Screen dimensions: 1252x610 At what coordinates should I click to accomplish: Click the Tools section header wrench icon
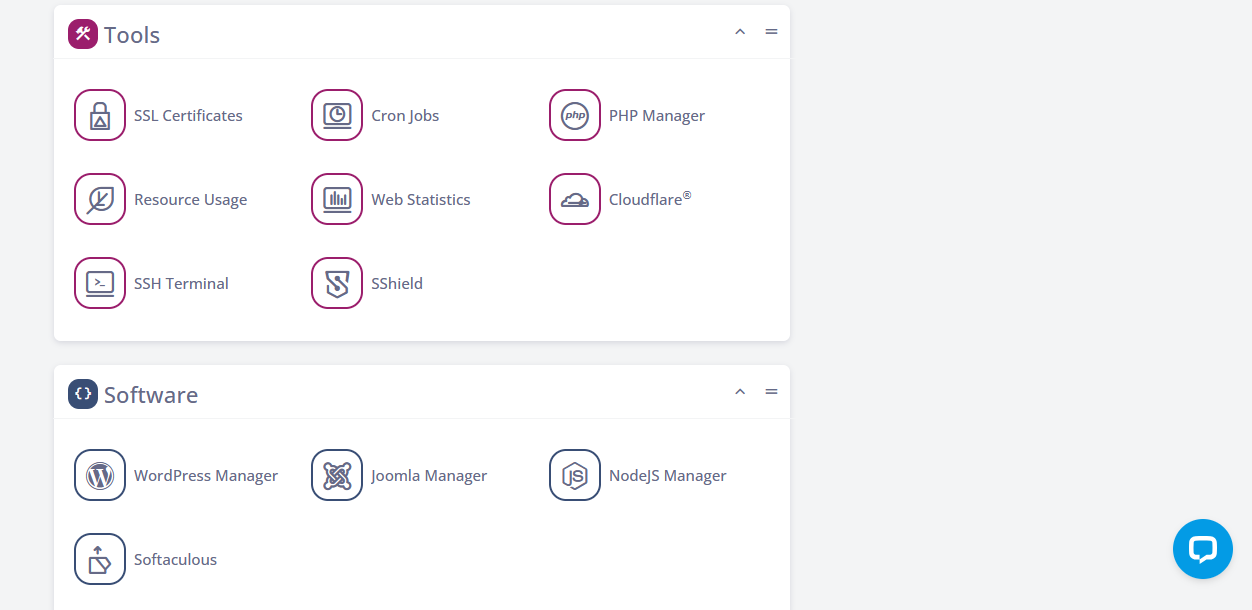click(83, 34)
